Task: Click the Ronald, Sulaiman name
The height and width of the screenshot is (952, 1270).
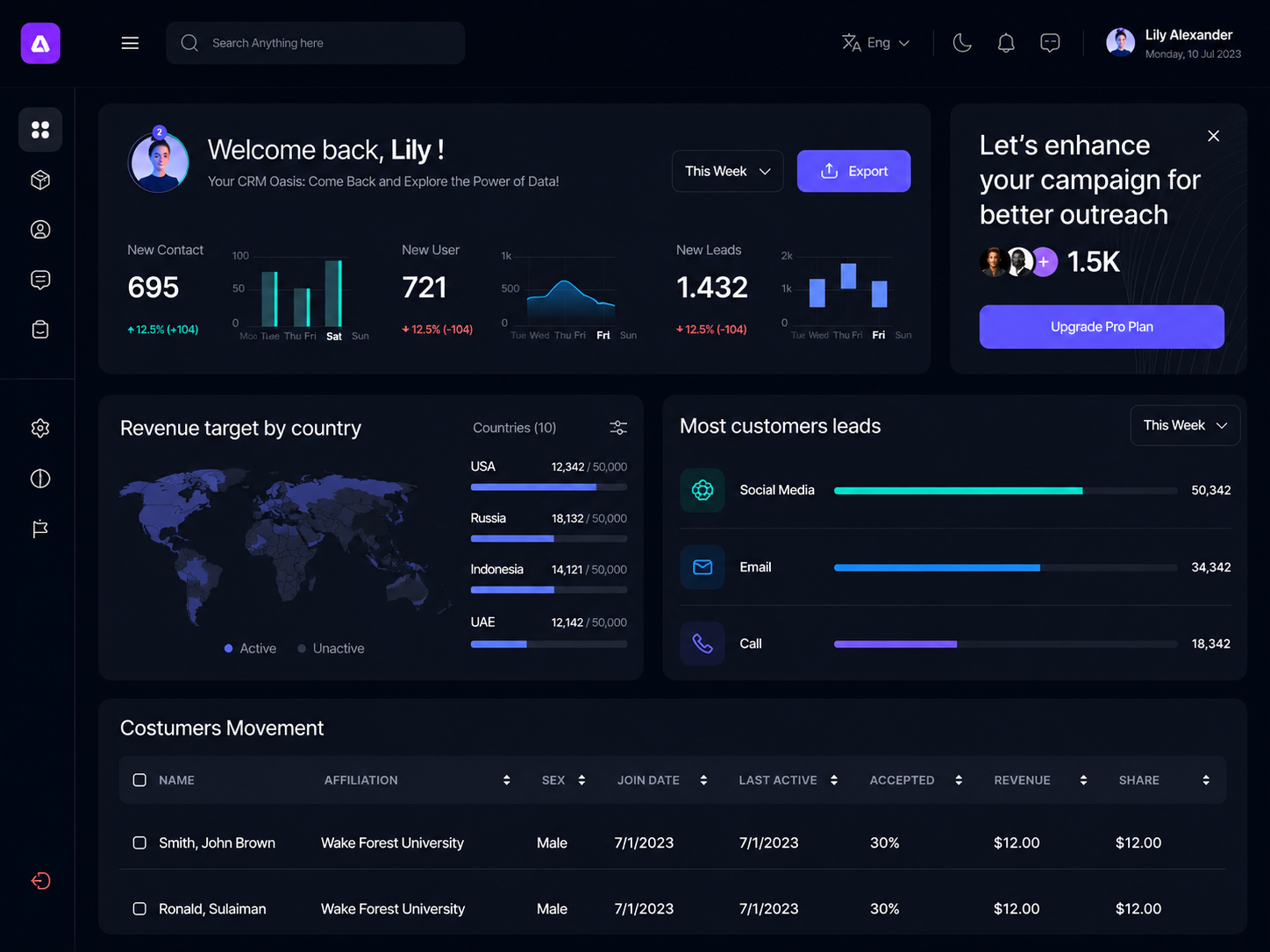Action: click(x=212, y=909)
